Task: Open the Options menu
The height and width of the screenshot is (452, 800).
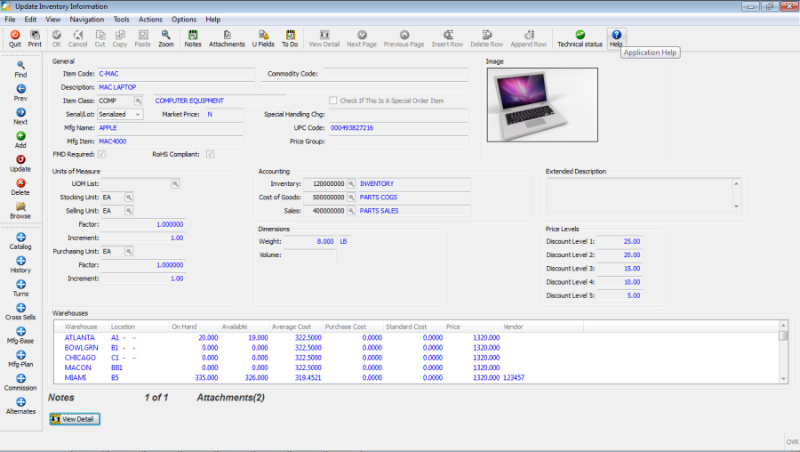Action: click(x=184, y=19)
